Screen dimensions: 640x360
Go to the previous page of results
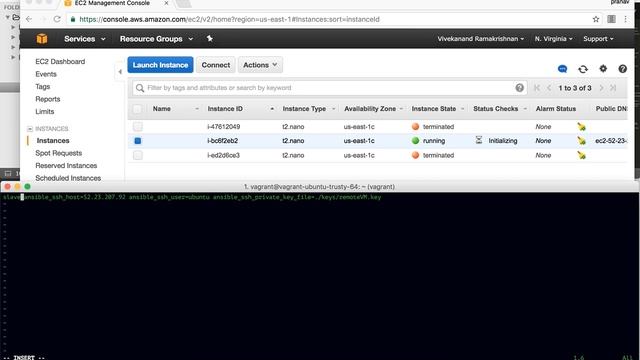tap(549, 88)
